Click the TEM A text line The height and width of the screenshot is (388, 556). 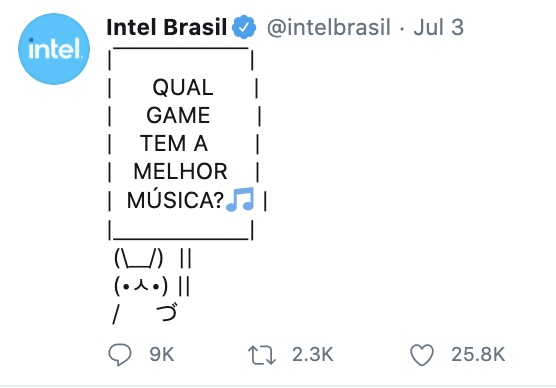click(x=174, y=143)
